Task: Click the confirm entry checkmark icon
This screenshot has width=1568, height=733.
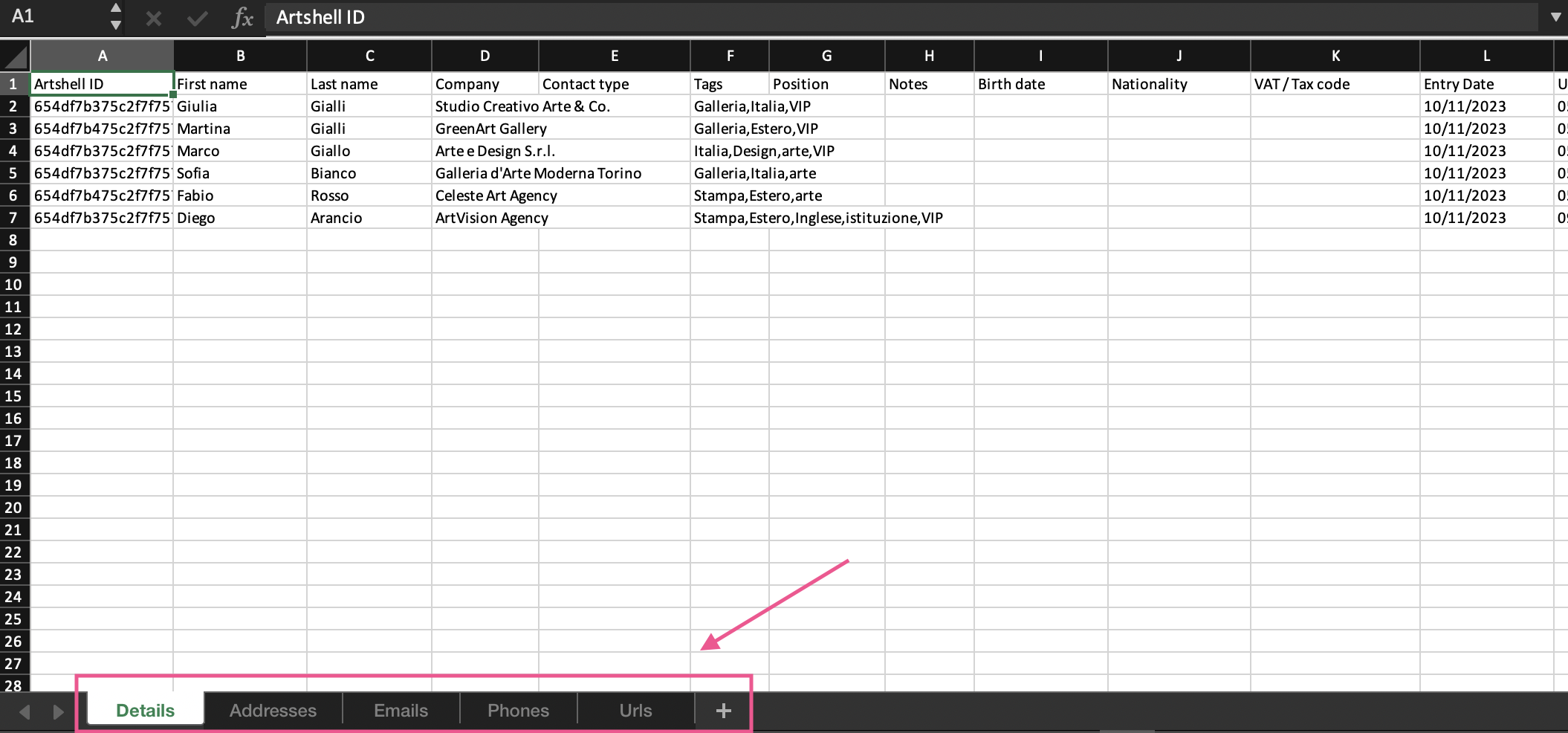Action: click(x=197, y=18)
